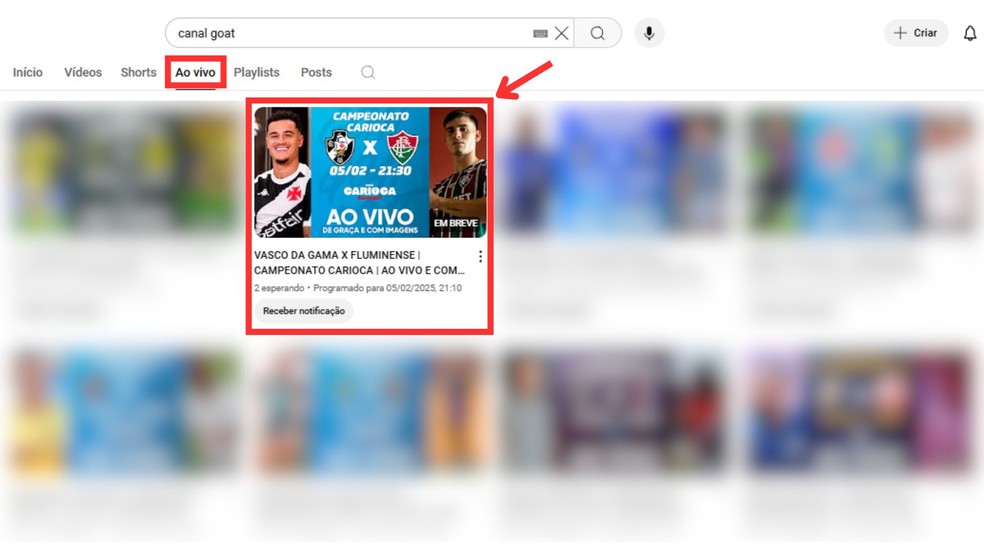Click the magnifier search button

click(x=597, y=33)
